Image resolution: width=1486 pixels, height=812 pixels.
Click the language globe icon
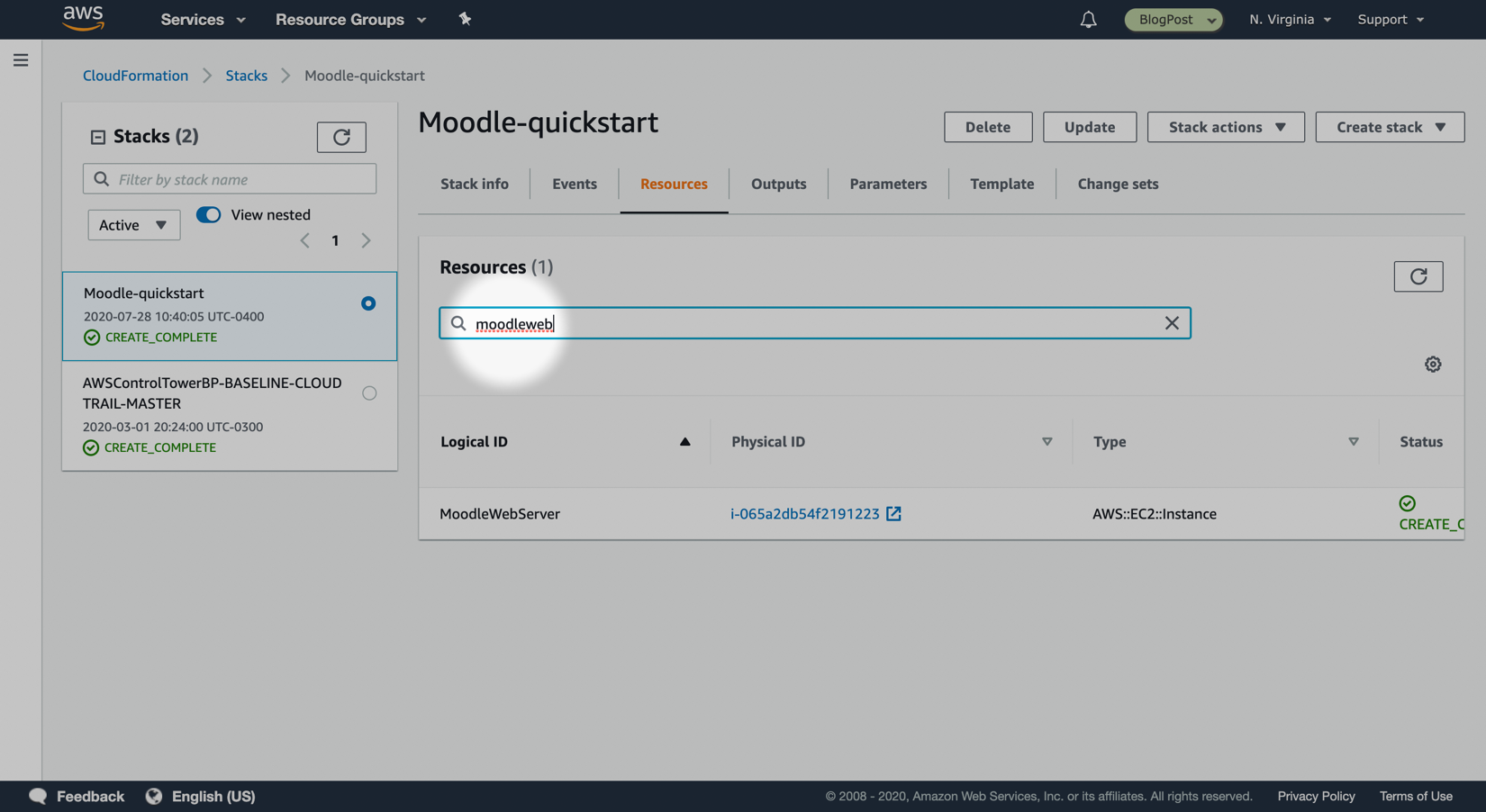[x=154, y=796]
